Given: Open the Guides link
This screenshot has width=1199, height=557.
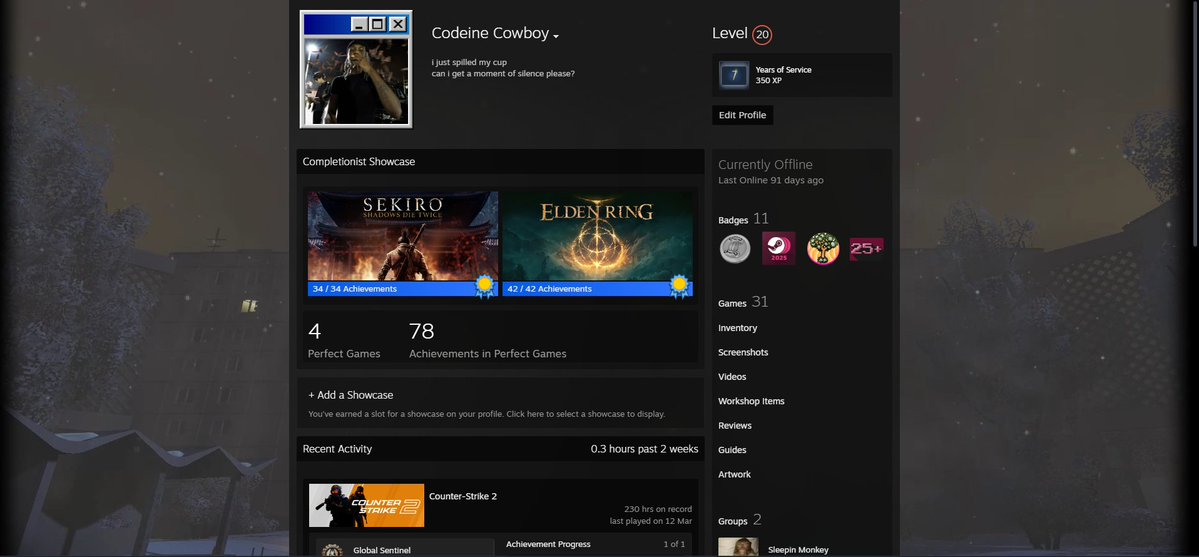Looking at the screenshot, I should point(732,451).
